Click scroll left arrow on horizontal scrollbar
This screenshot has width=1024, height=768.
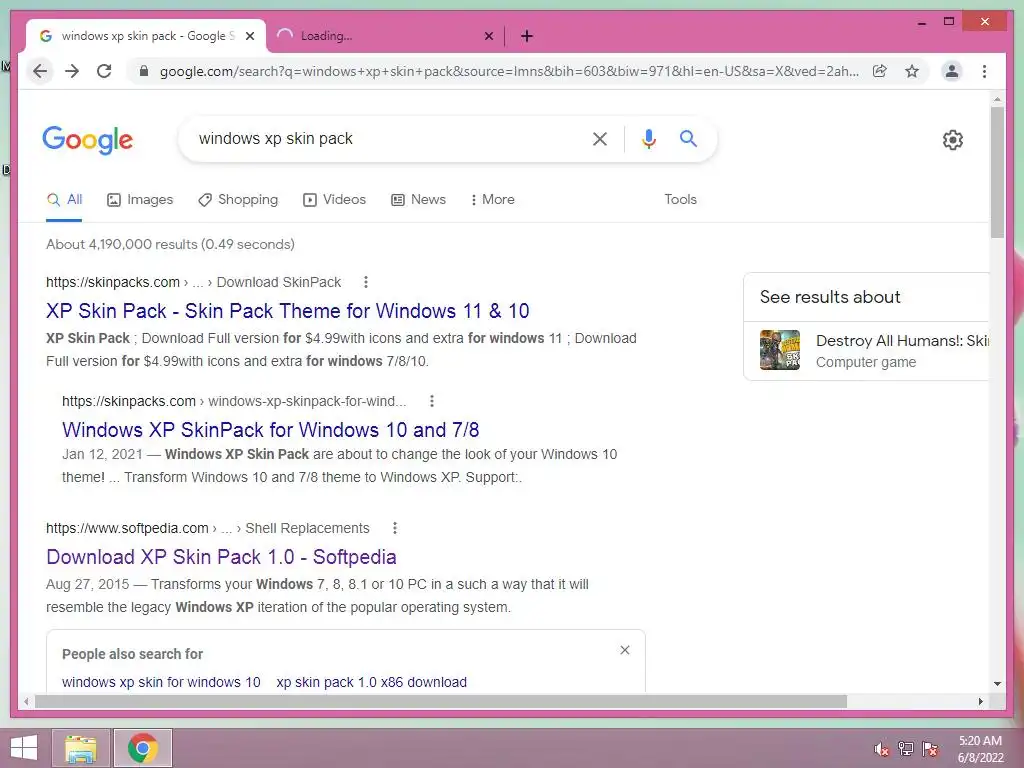pyautogui.click(x=25, y=701)
